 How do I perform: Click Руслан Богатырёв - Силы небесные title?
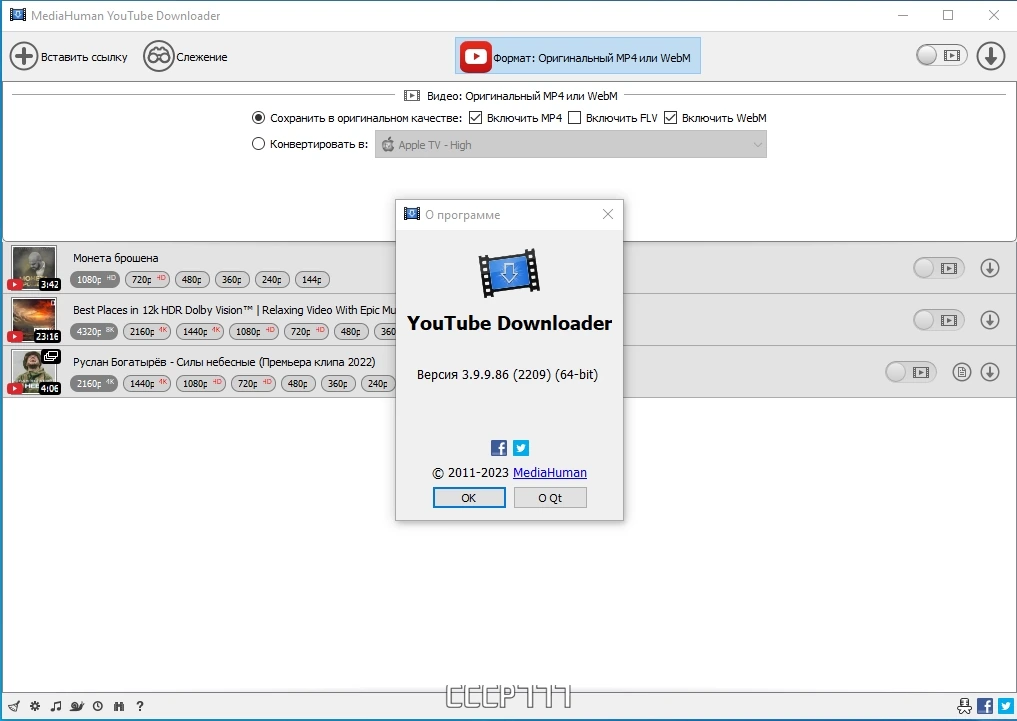[224, 362]
